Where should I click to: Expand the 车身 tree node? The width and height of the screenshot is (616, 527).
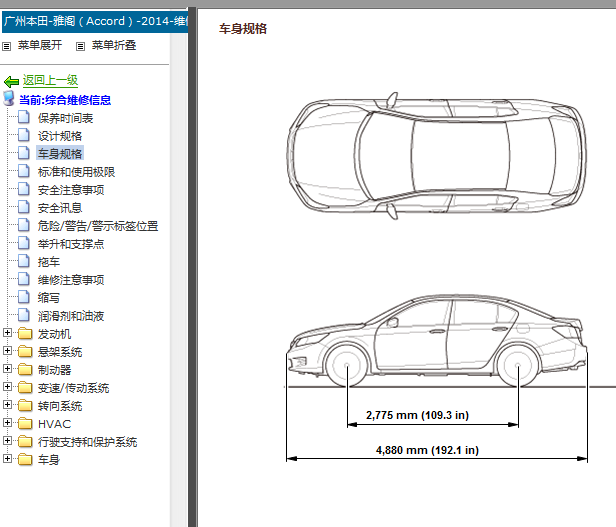coord(7,459)
